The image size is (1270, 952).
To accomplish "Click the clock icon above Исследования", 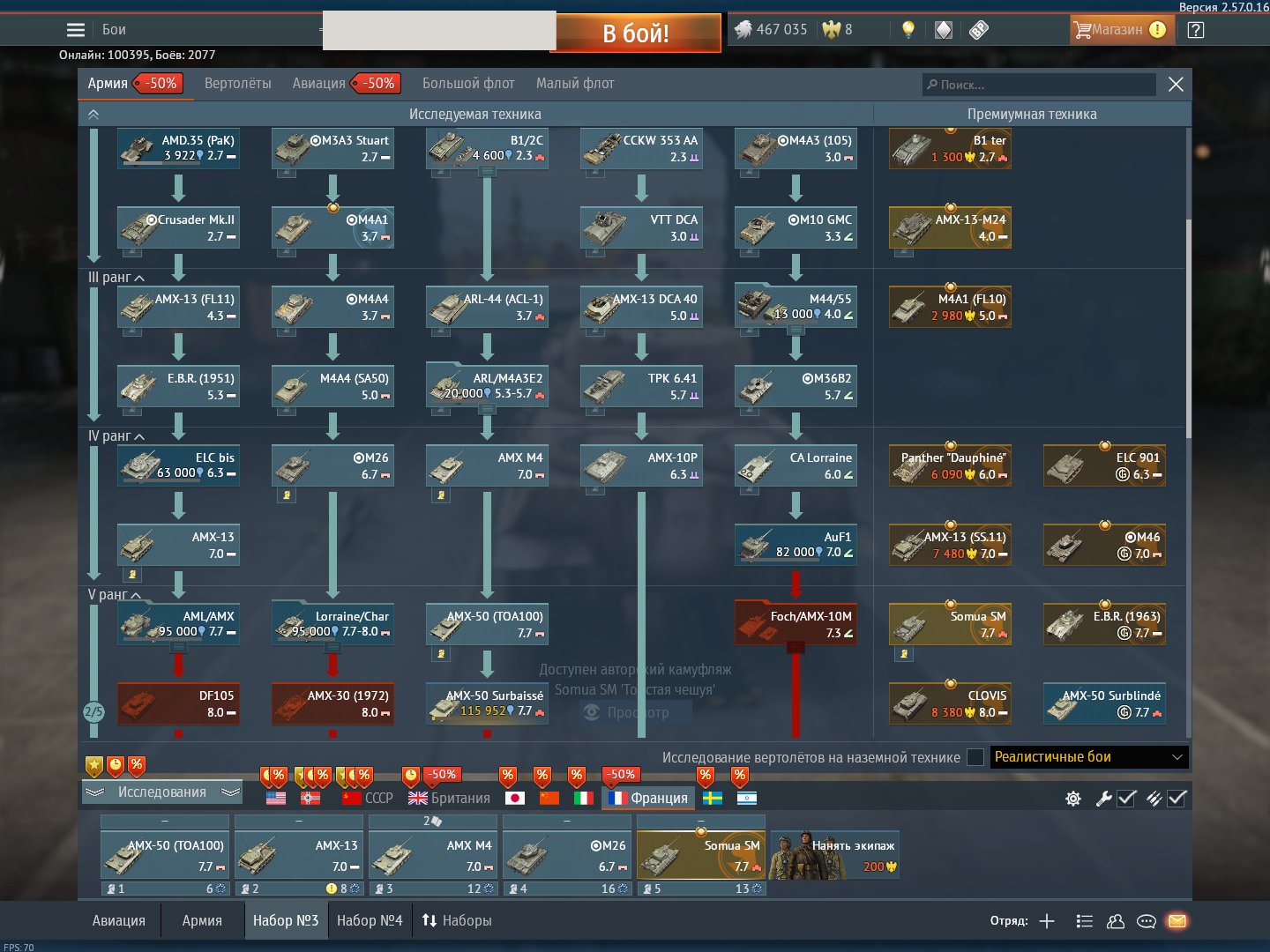I will tap(116, 765).
